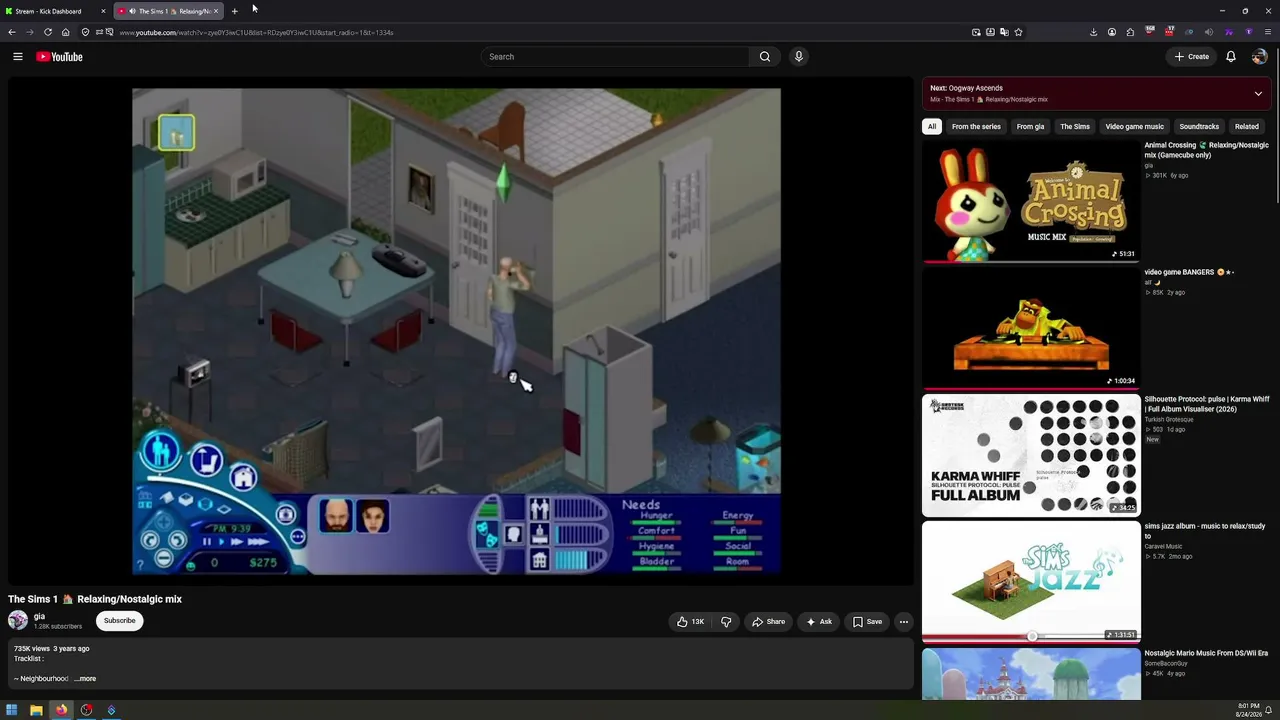This screenshot has height=720, width=1280.
Task: Click the Ask button
Action: tap(819, 622)
